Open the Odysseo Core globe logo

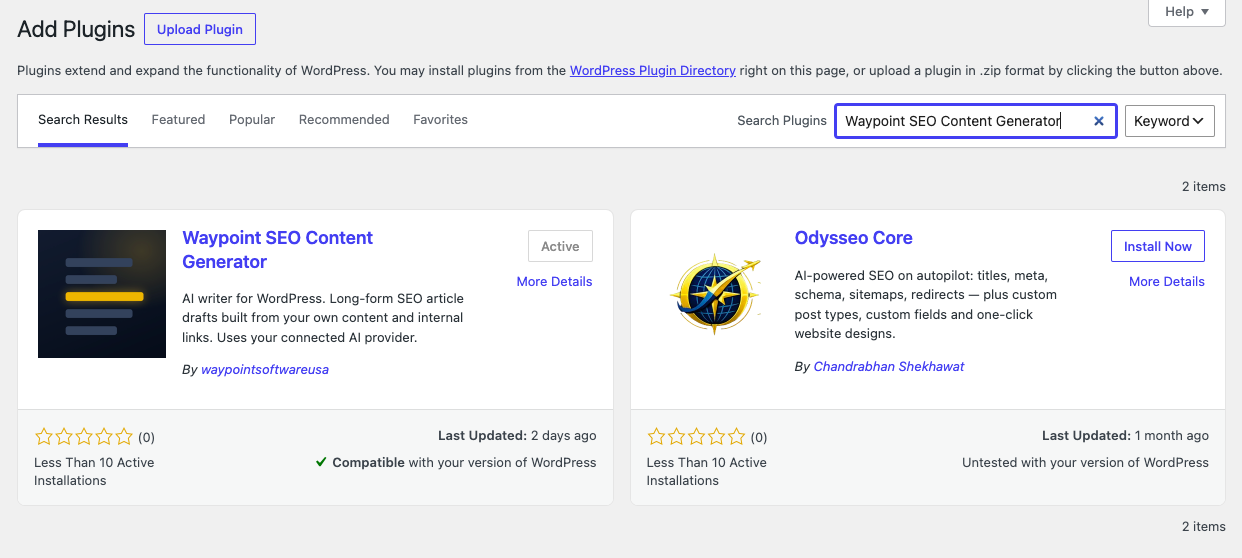[x=714, y=294]
